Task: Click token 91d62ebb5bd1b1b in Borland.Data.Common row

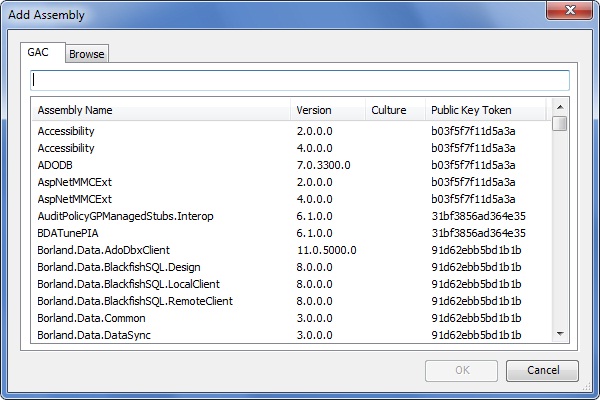Action: 476,318
